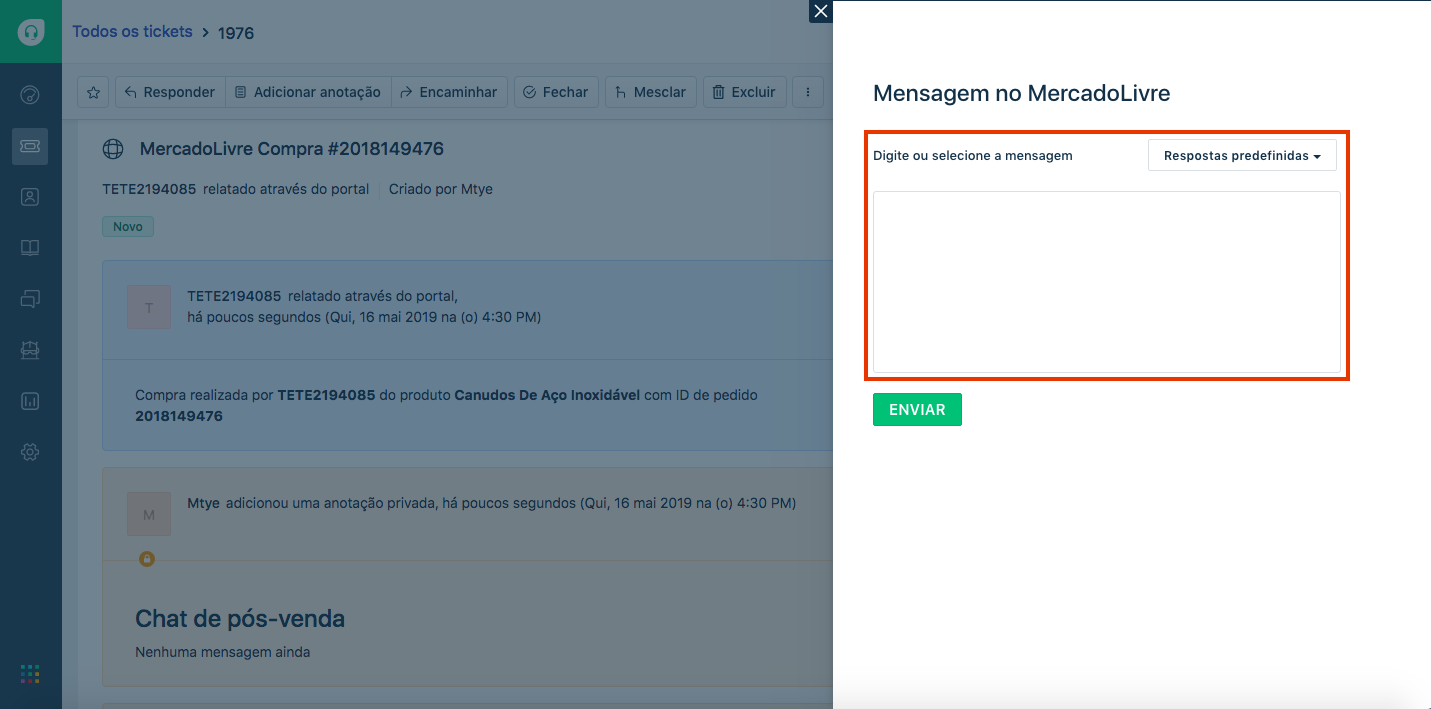Click the globe icon beside ticket title
1431x709 pixels.
pyautogui.click(x=113, y=149)
